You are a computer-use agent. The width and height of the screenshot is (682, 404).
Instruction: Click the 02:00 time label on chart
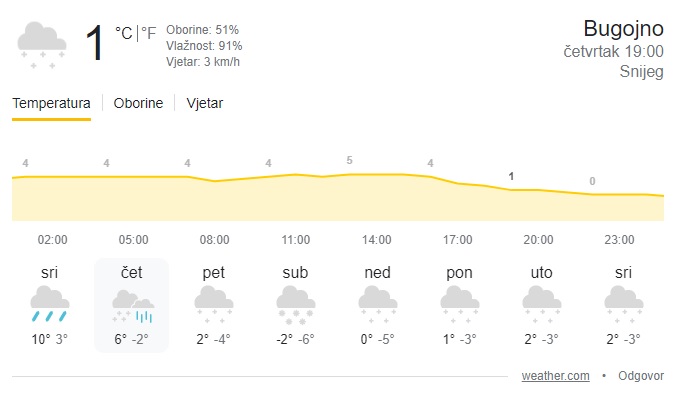[x=52, y=240]
